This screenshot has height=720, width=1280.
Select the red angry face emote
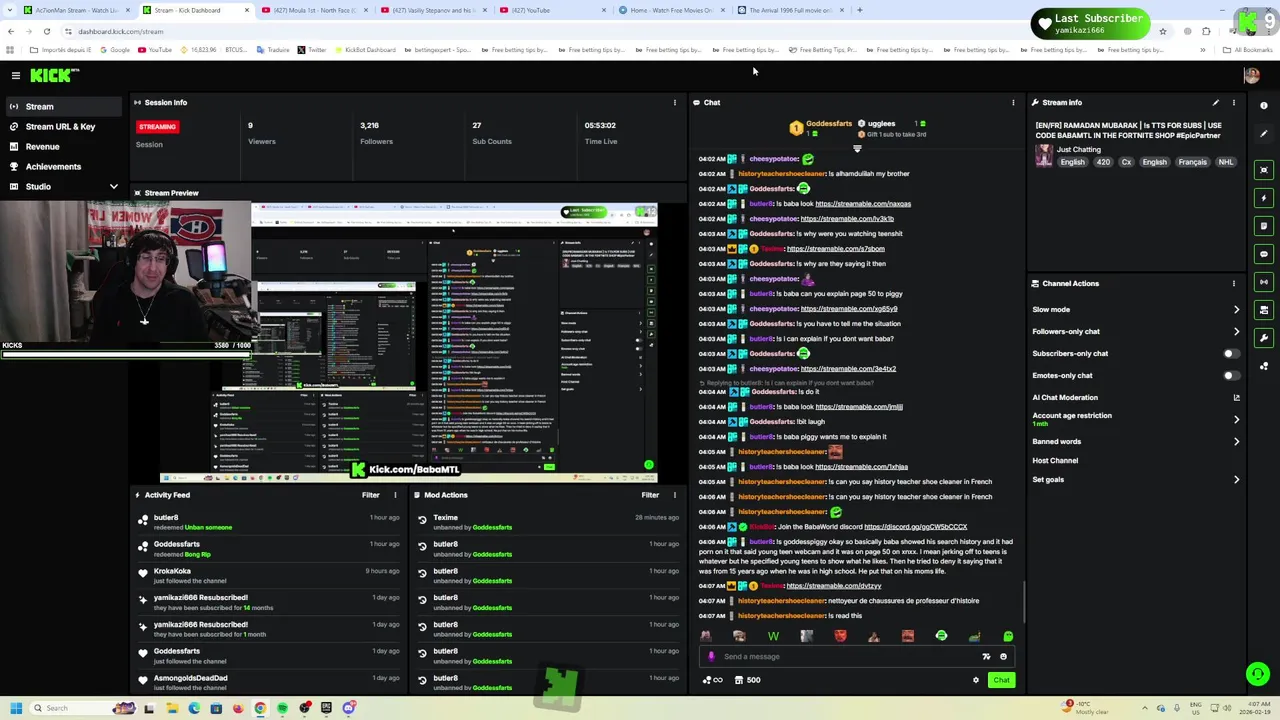pos(840,636)
